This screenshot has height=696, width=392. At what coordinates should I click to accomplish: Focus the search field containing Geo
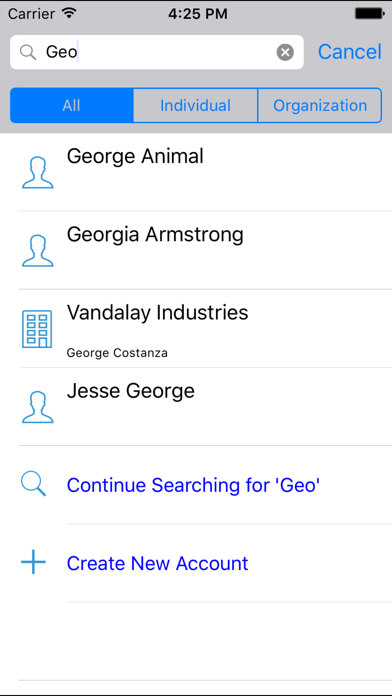point(157,52)
